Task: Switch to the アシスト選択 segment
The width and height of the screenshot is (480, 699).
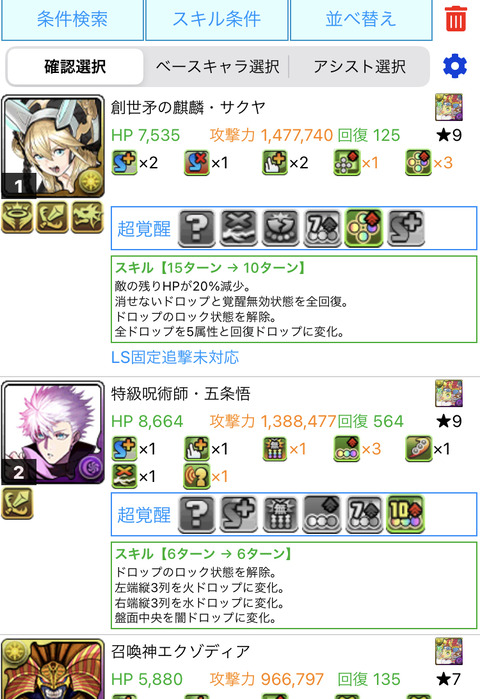Action: (359, 67)
